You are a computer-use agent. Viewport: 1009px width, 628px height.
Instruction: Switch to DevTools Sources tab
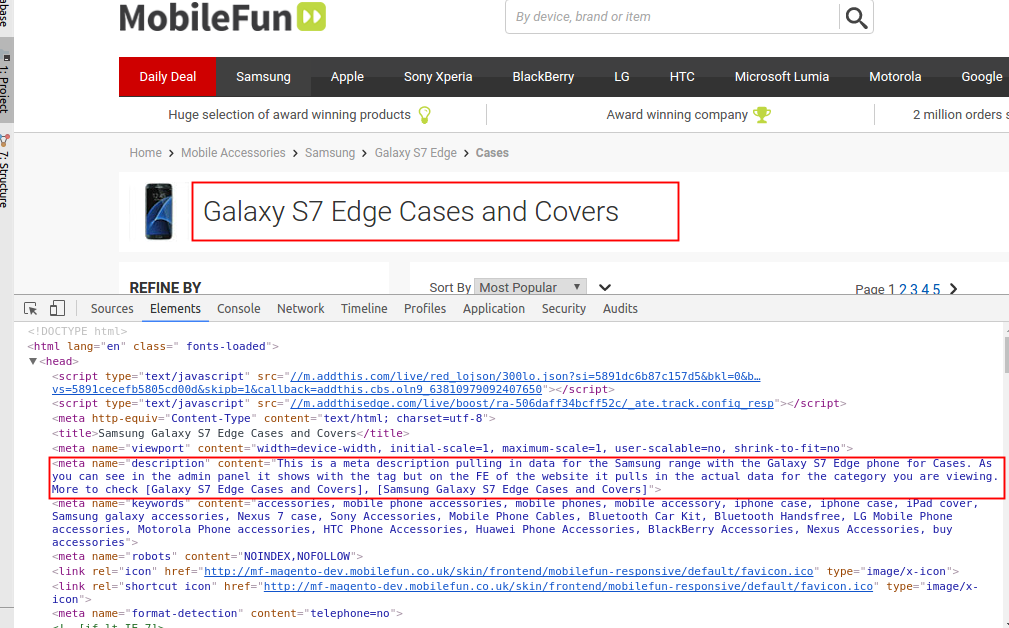112,309
